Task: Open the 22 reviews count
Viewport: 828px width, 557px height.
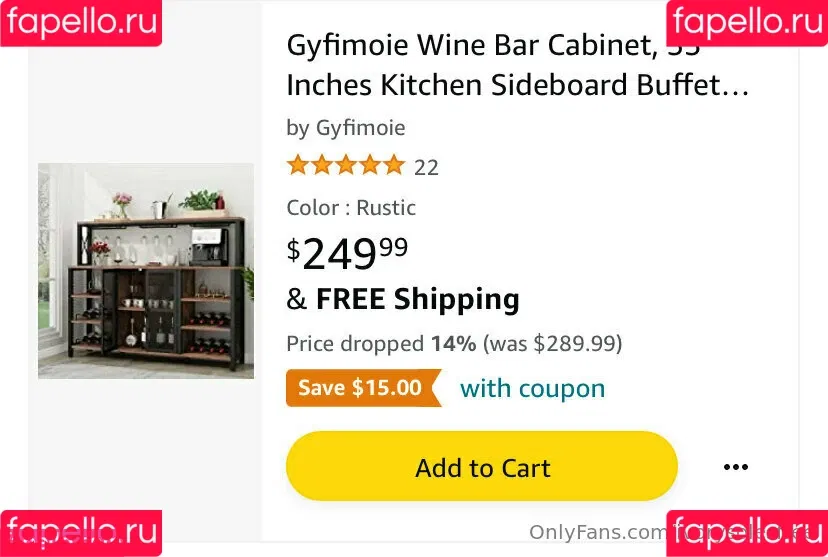Action: [426, 167]
